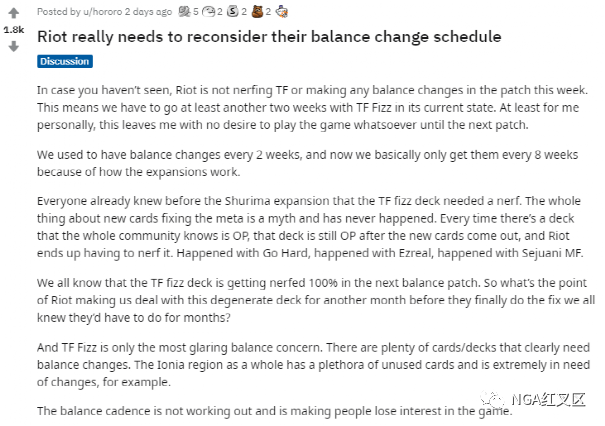Open the u/hororo user profile
Screen dimensions: 605x426
point(103,12)
